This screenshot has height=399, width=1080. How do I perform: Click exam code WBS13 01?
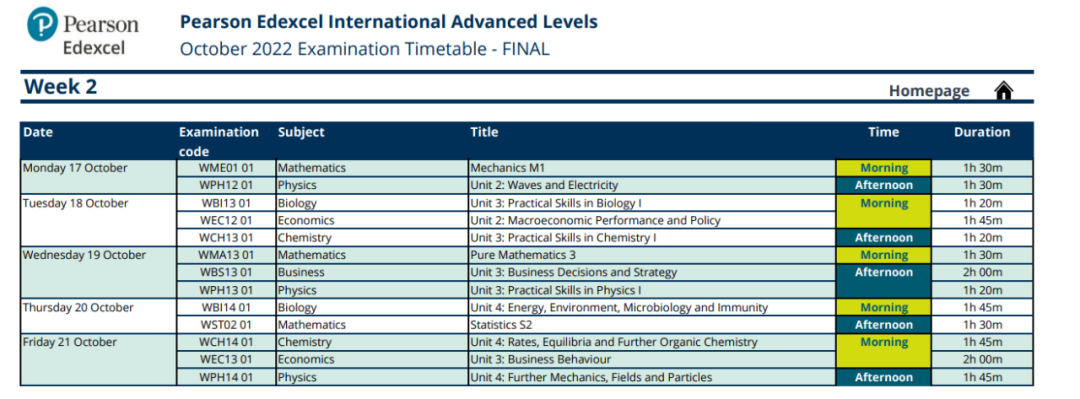[x=226, y=272]
